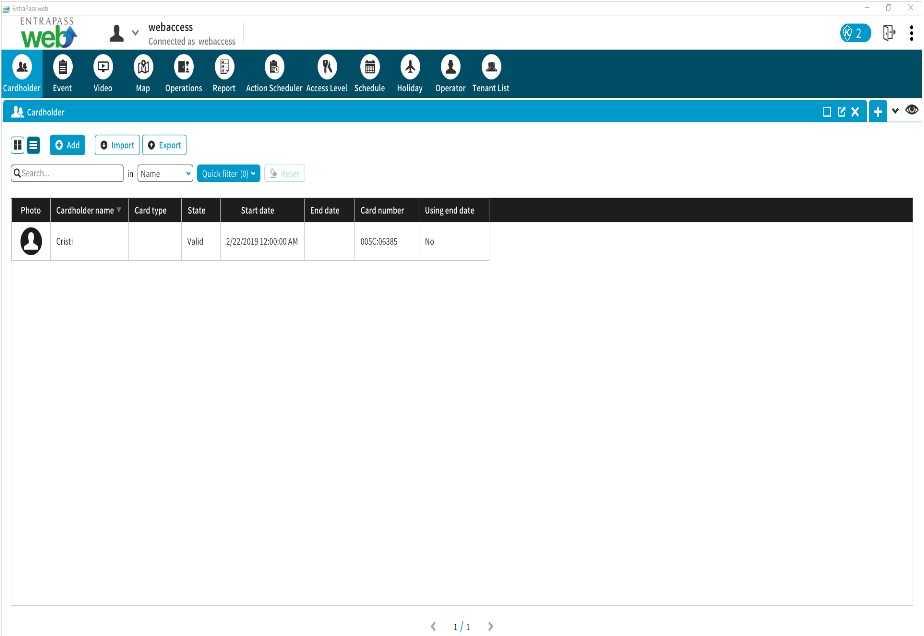Open the Map view
Screen dimensions: 924x636
pos(142,74)
